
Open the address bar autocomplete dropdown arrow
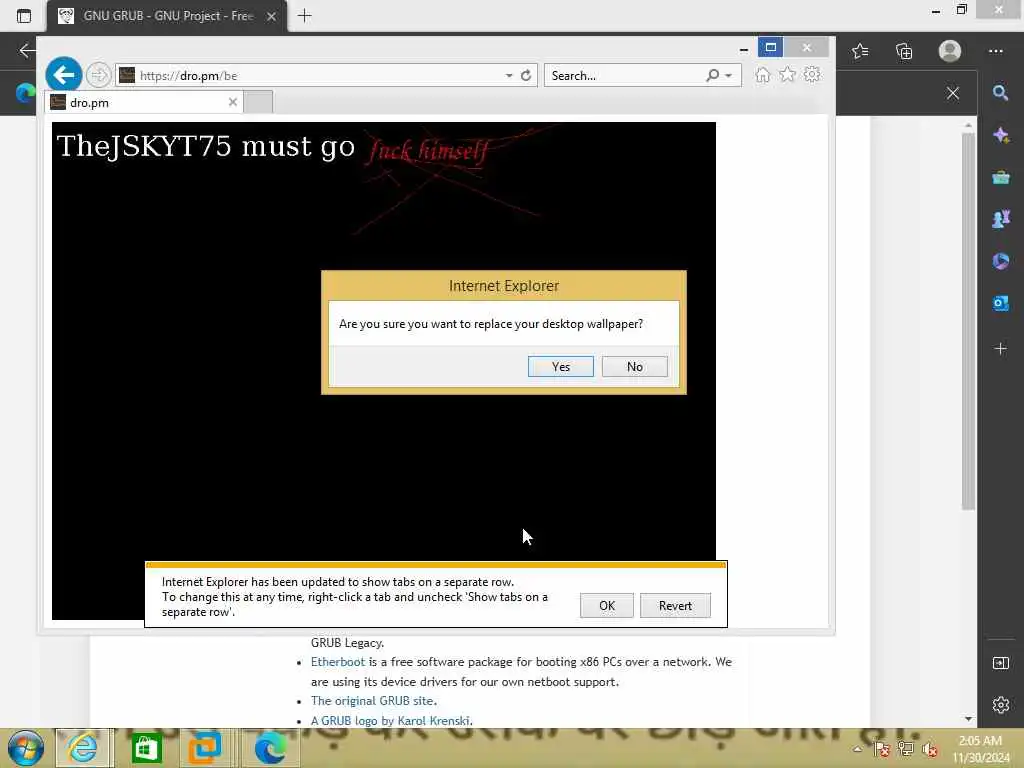509,76
